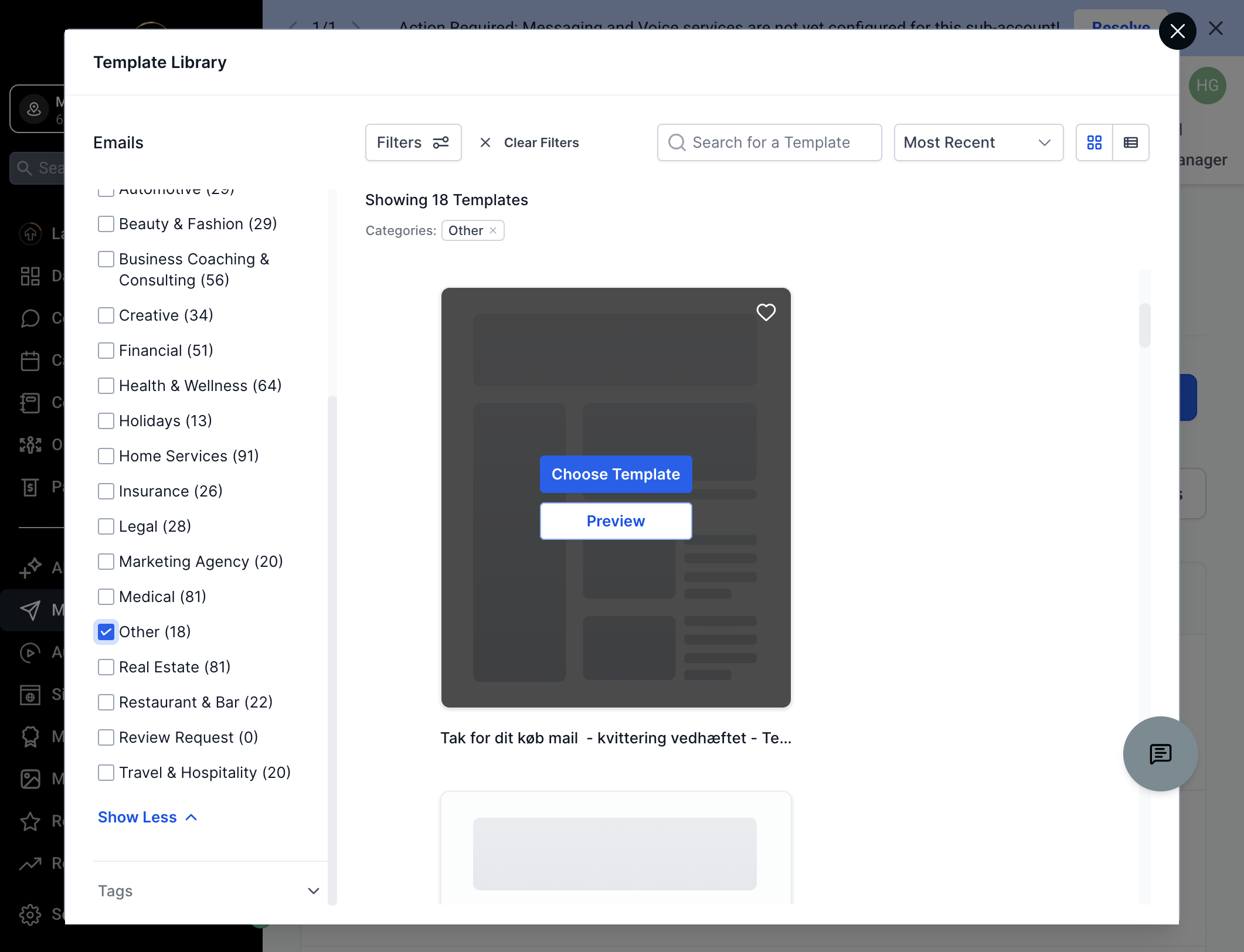Viewport: 1244px width, 952px height.
Task: Collapse categories with Show Less
Action: (147, 817)
